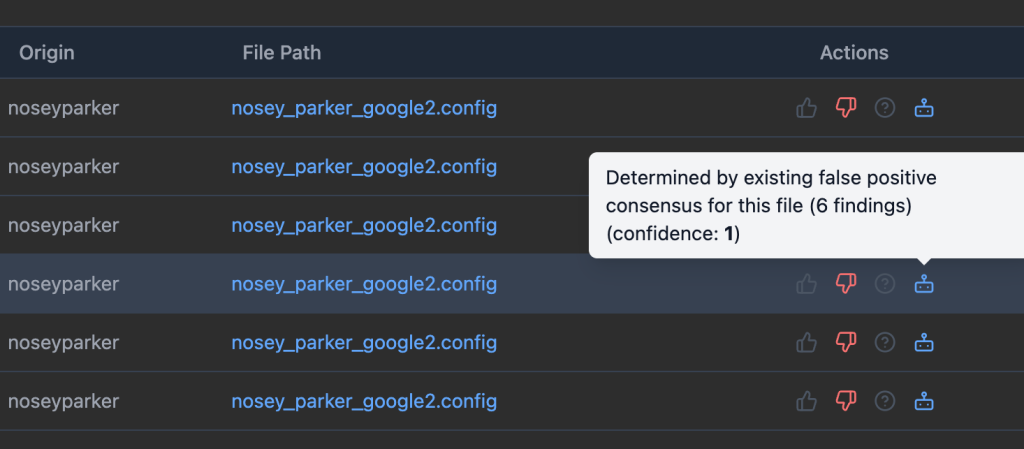Click question mark icon in fifth row
The height and width of the screenshot is (449, 1024).
click(884, 343)
